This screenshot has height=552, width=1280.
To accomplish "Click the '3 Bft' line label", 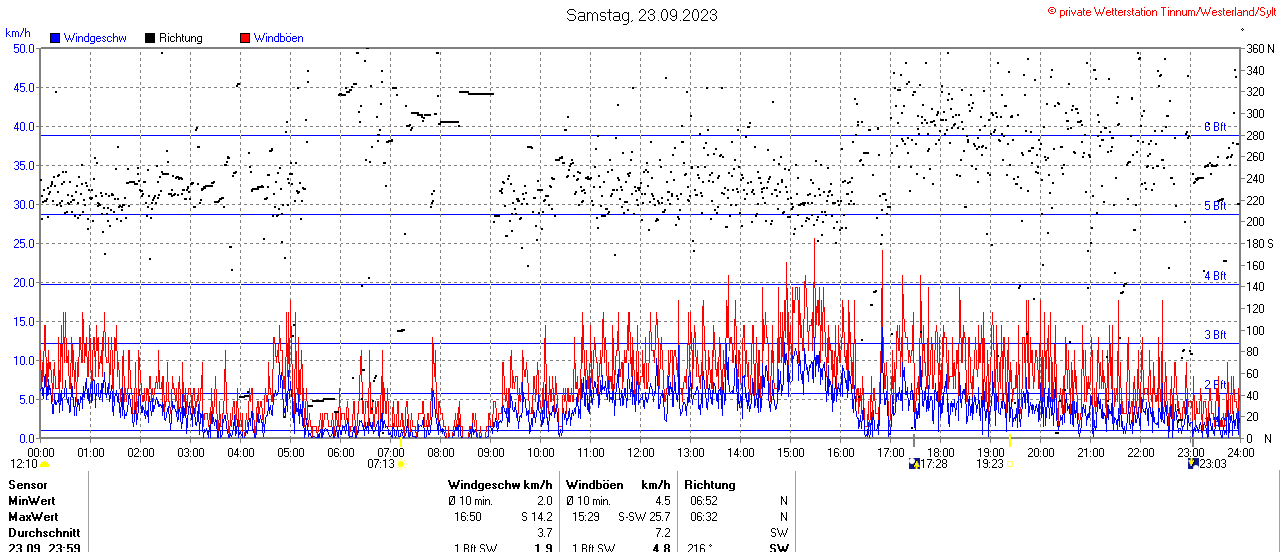I will [1215, 335].
